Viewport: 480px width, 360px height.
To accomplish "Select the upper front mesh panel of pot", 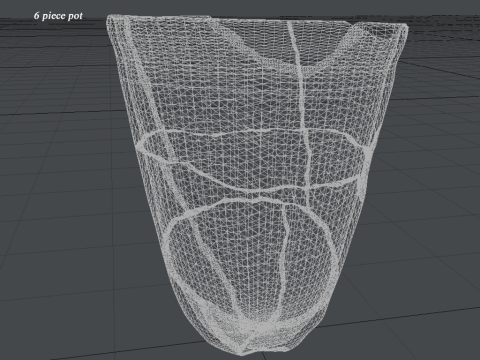I will tap(233, 100).
